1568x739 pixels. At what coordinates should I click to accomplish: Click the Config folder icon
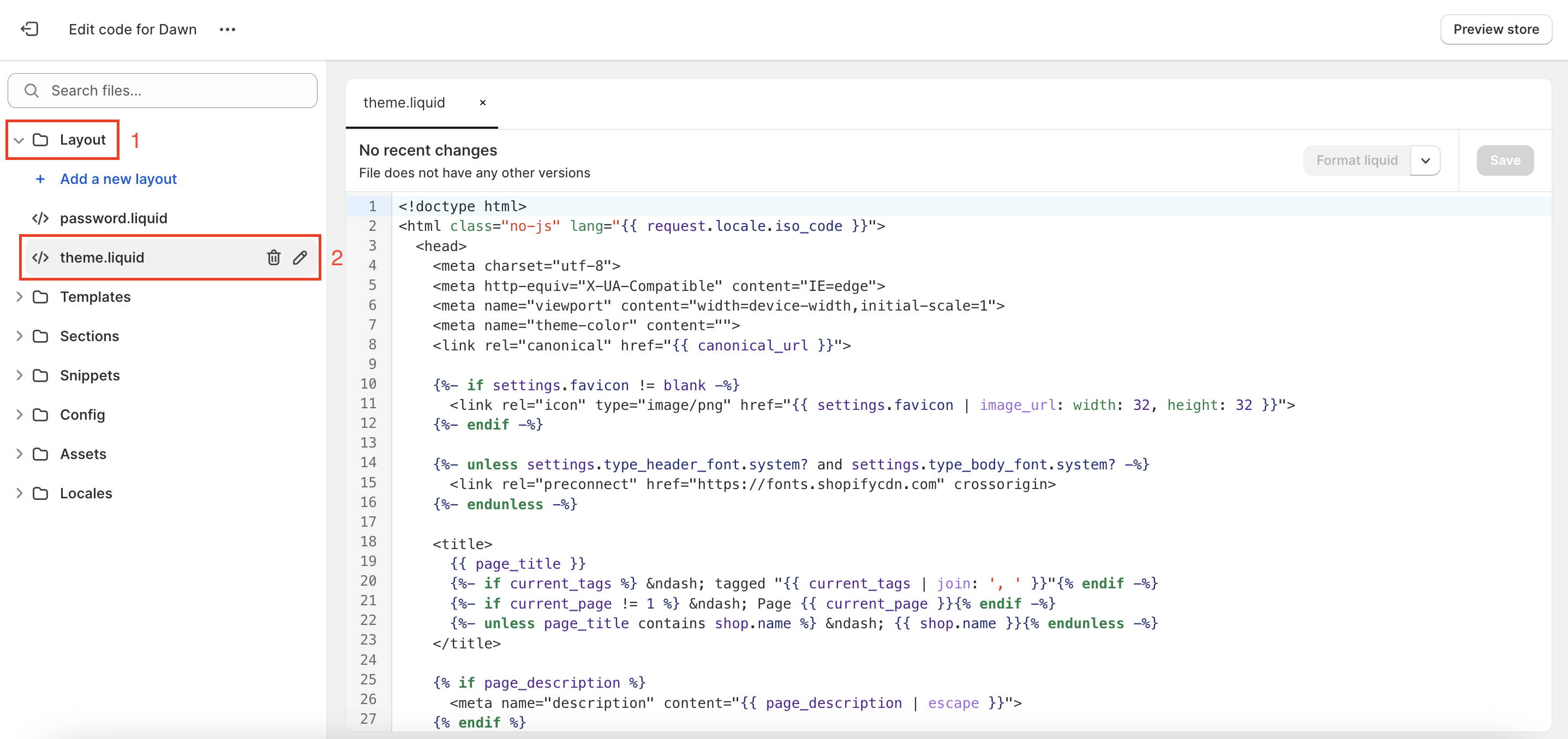(x=41, y=415)
